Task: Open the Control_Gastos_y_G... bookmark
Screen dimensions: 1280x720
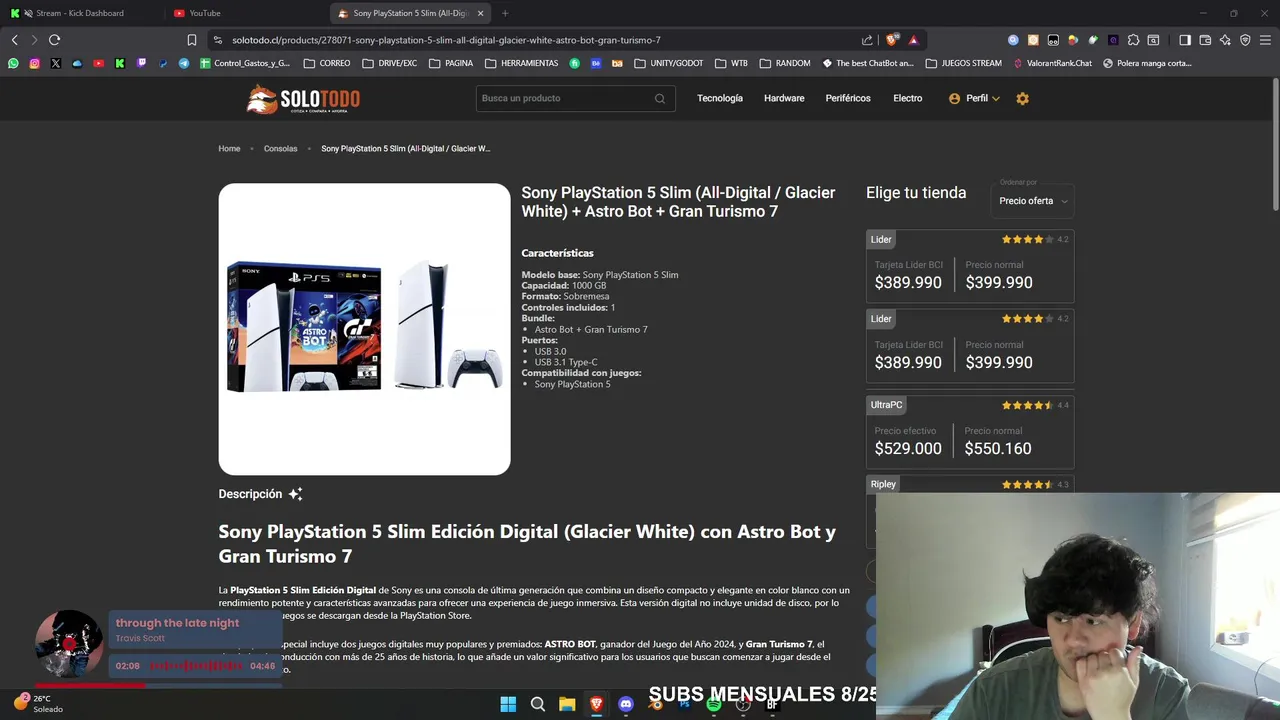Action: (x=245, y=63)
